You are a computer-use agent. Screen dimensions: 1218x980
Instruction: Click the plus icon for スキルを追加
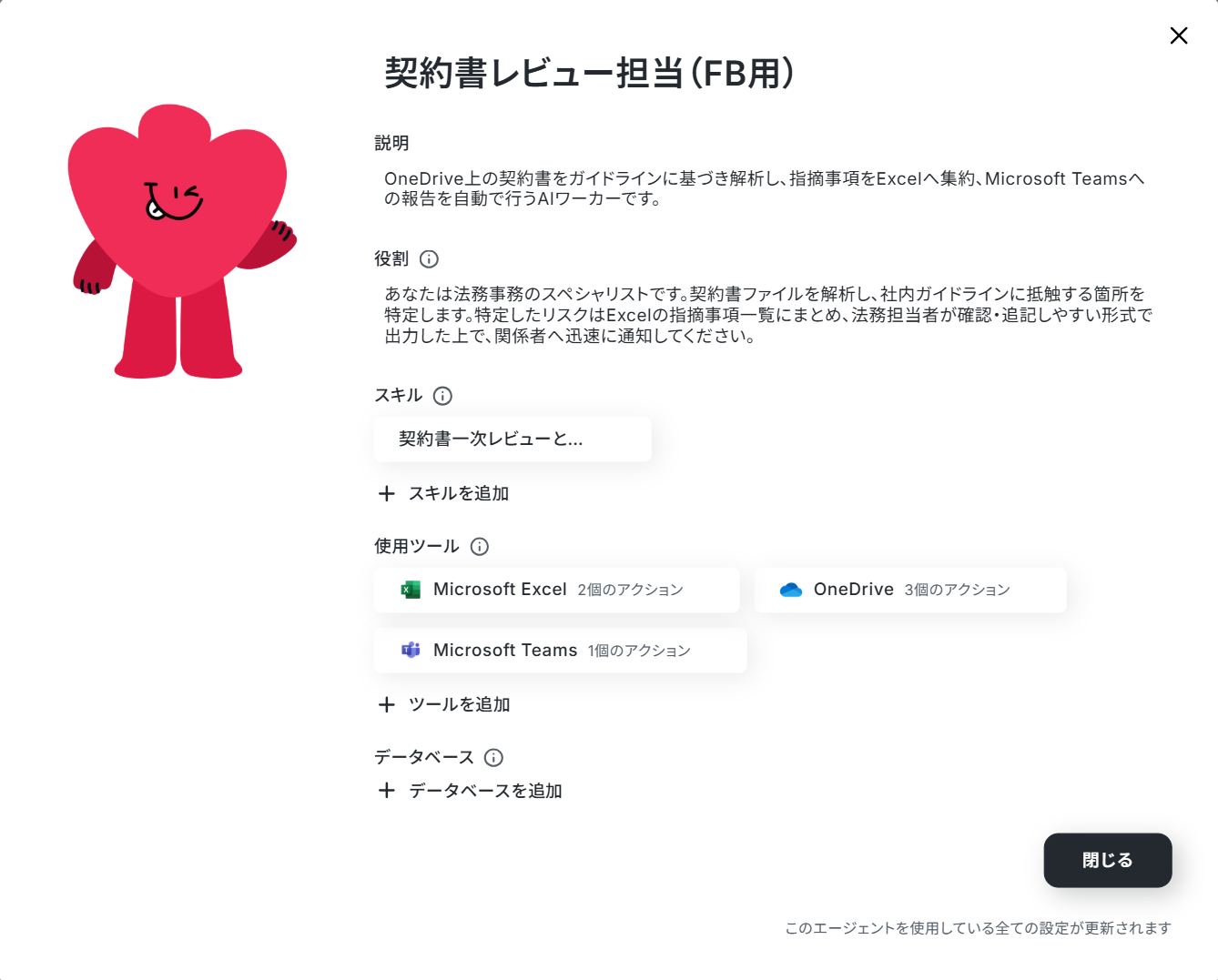coord(387,493)
